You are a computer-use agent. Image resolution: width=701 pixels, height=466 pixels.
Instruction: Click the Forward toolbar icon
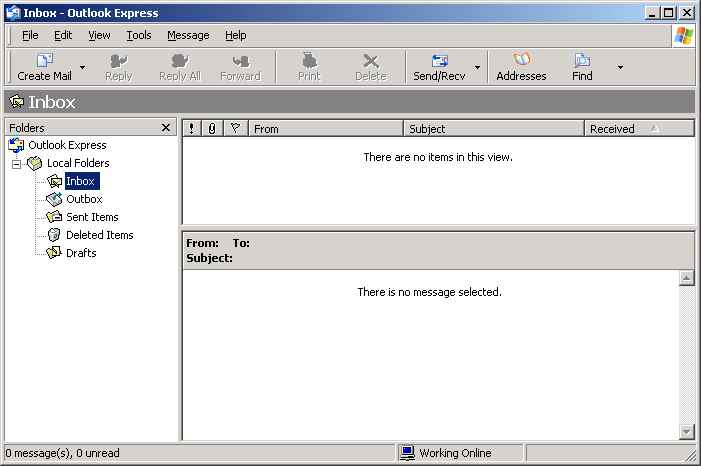click(x=240, y=67)
